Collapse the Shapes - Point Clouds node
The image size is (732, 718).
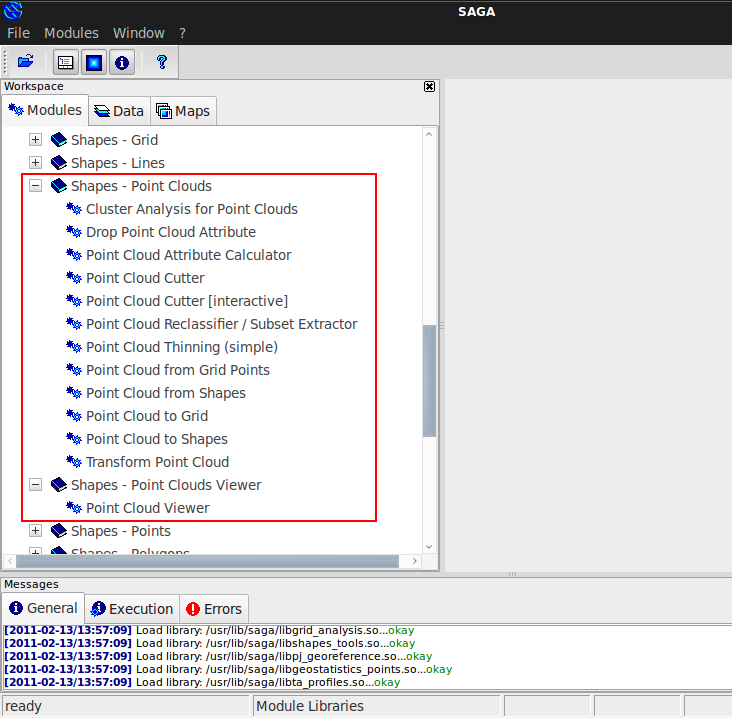(x=36, y=186)
